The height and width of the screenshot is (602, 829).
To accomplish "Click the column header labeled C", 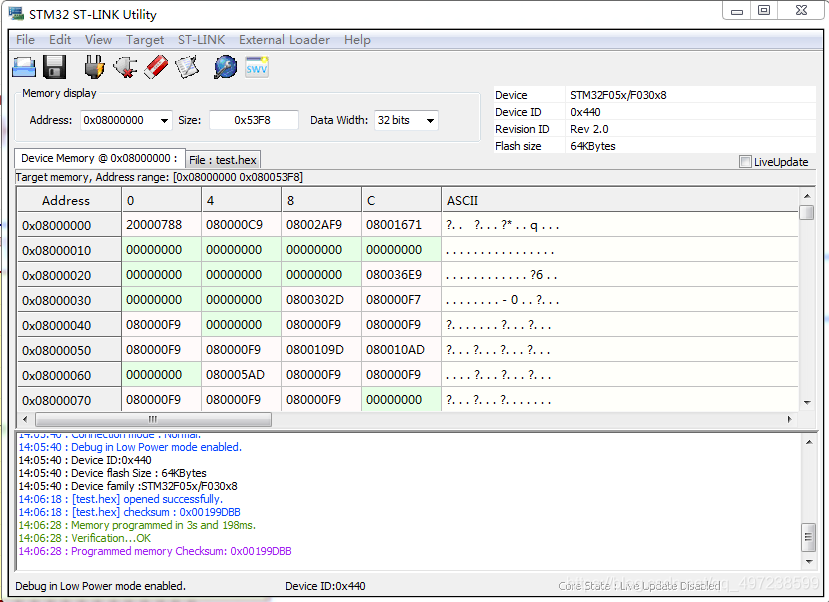I will pyautogui.click(x=401, y=200).
